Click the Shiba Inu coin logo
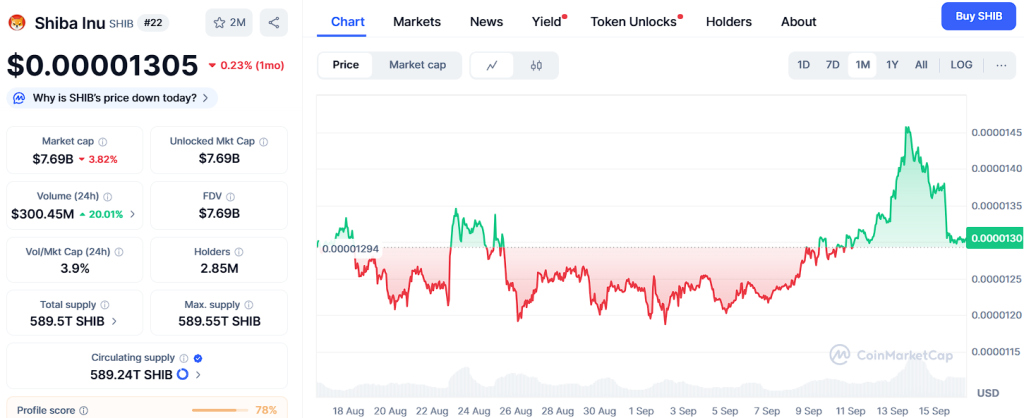 (17, 22)
